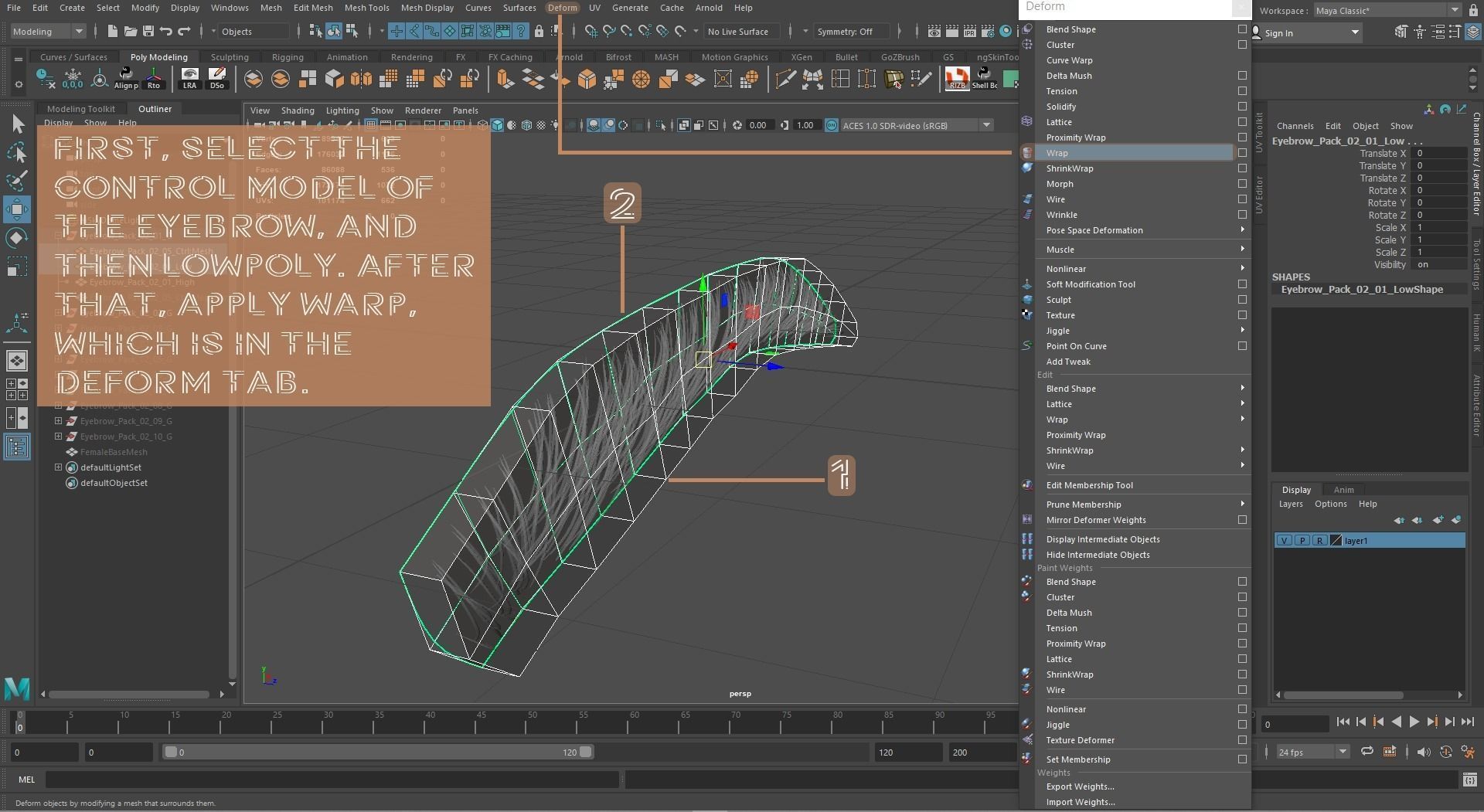Click the DSo shelf button
The image size is (1484, 812).
(217, 78)
